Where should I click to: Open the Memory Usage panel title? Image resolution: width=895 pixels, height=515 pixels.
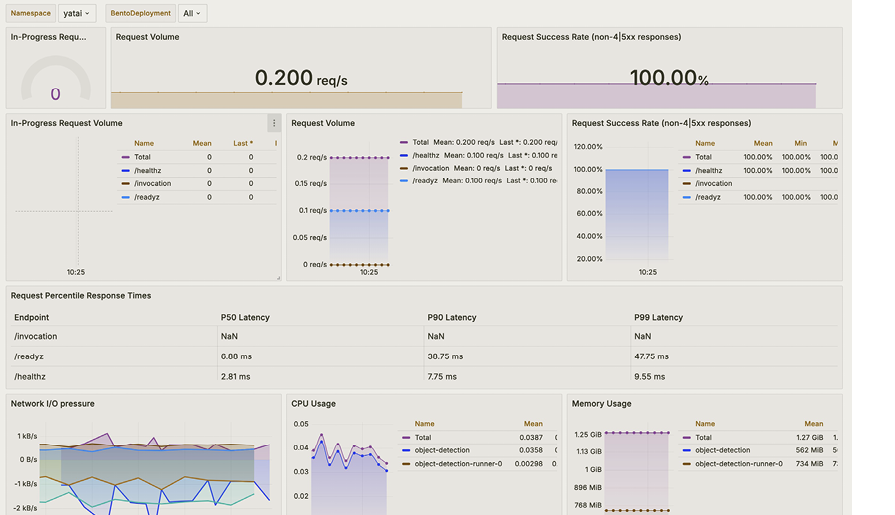pyautogui.click(x=602, y=403)
